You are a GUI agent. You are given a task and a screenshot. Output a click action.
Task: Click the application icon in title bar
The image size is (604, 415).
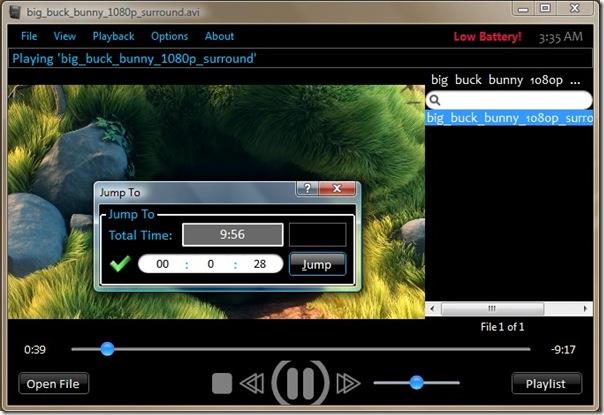click(x=15, y=12)
